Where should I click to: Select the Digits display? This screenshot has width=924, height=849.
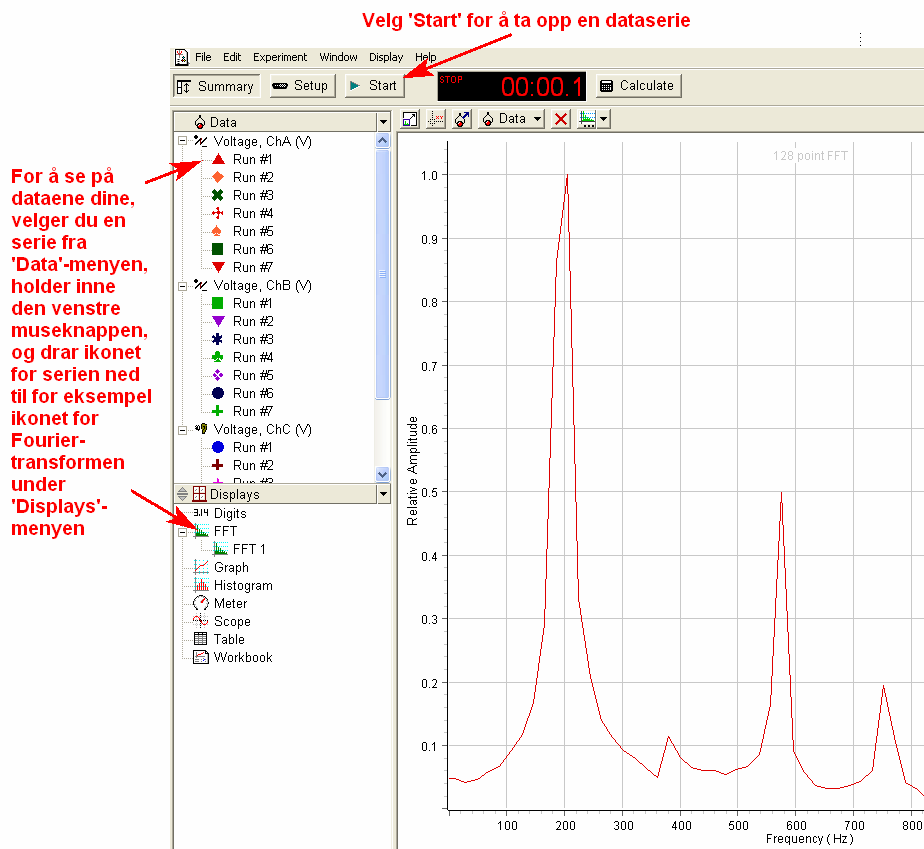coord(220,513)
